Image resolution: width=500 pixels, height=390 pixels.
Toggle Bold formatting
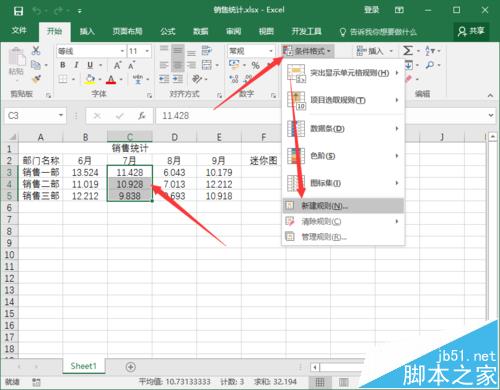[63, 65]
